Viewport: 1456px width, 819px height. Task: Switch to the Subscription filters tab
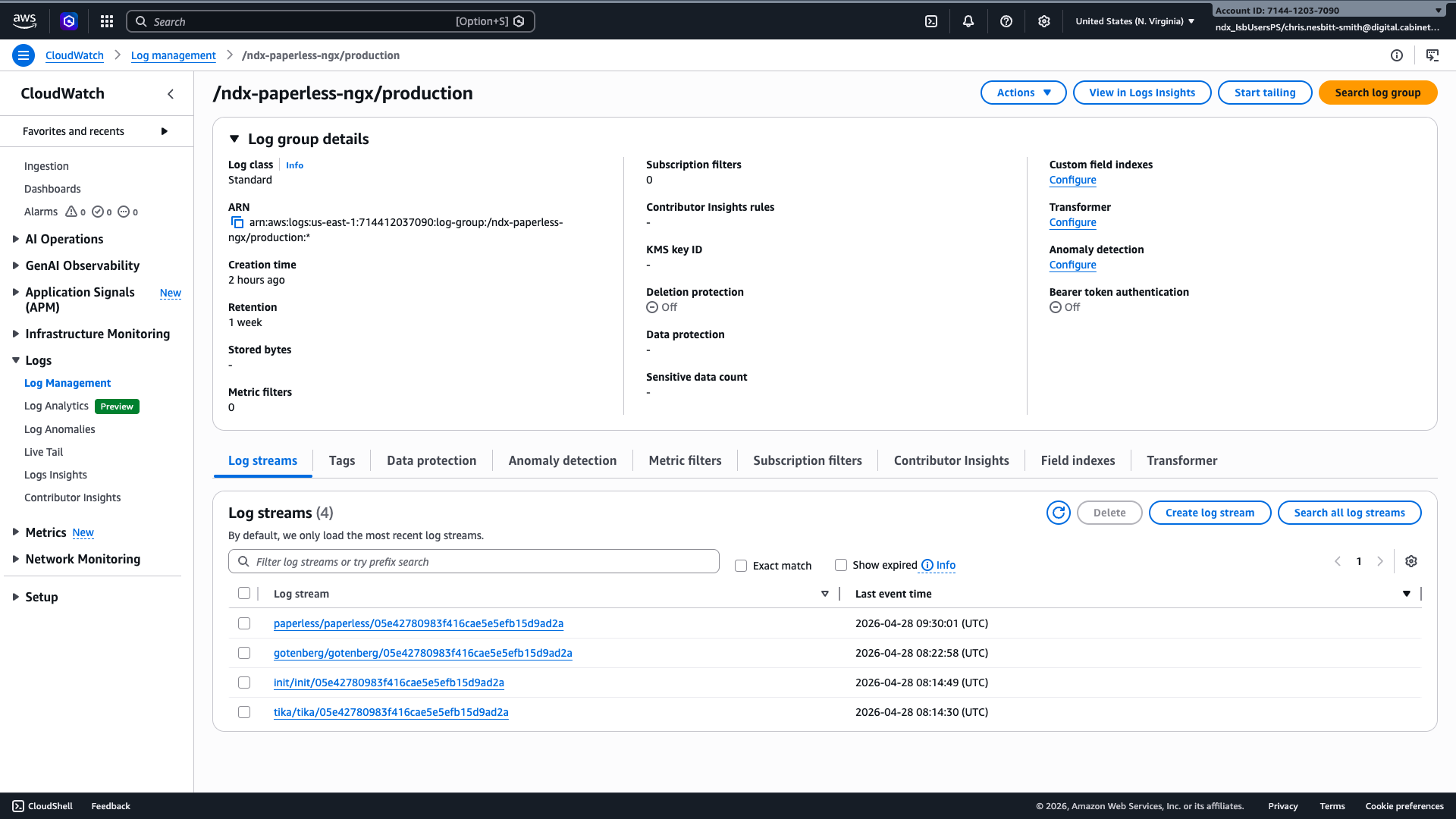pyautogui.click(x=808, y=460)
